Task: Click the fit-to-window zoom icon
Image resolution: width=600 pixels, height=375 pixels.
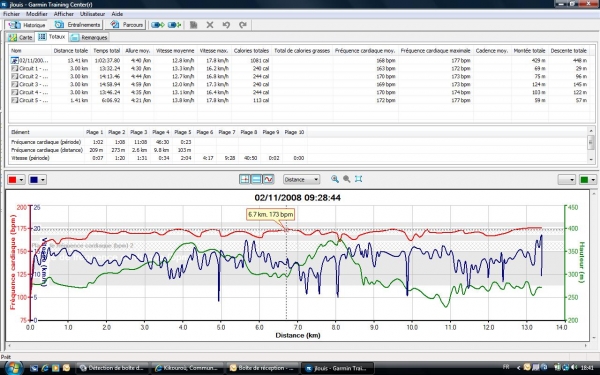Action: (359, 179)
